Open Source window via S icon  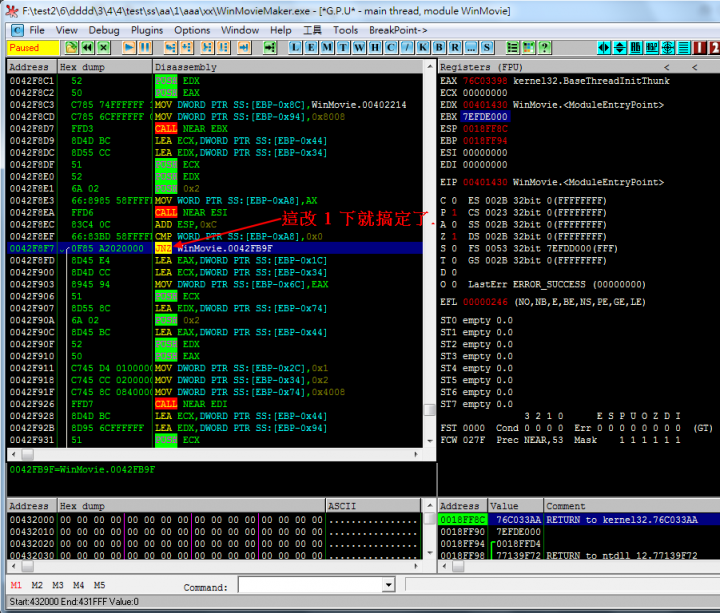[487, 47]
